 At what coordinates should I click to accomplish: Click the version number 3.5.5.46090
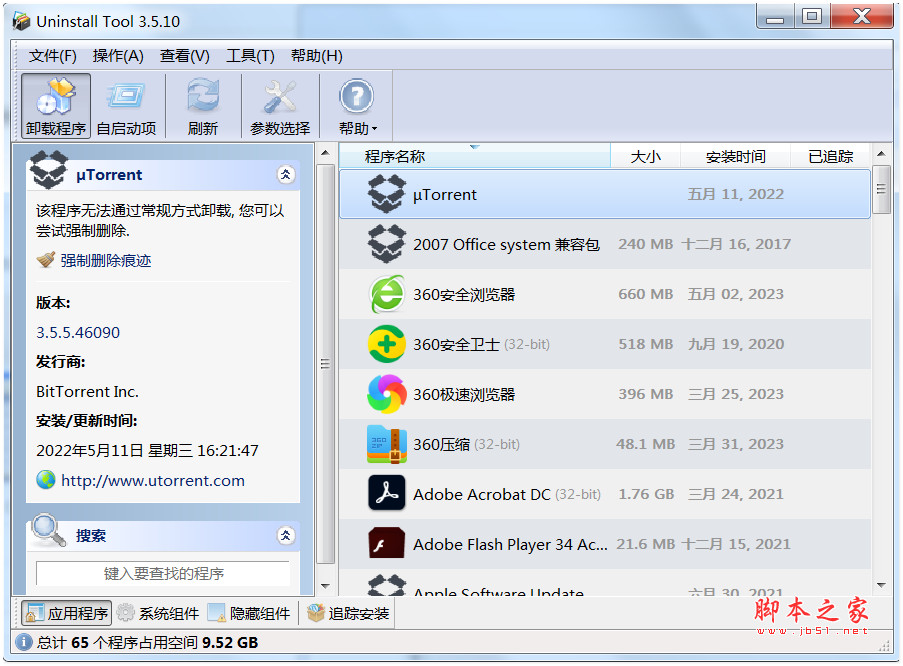point(78,332)
